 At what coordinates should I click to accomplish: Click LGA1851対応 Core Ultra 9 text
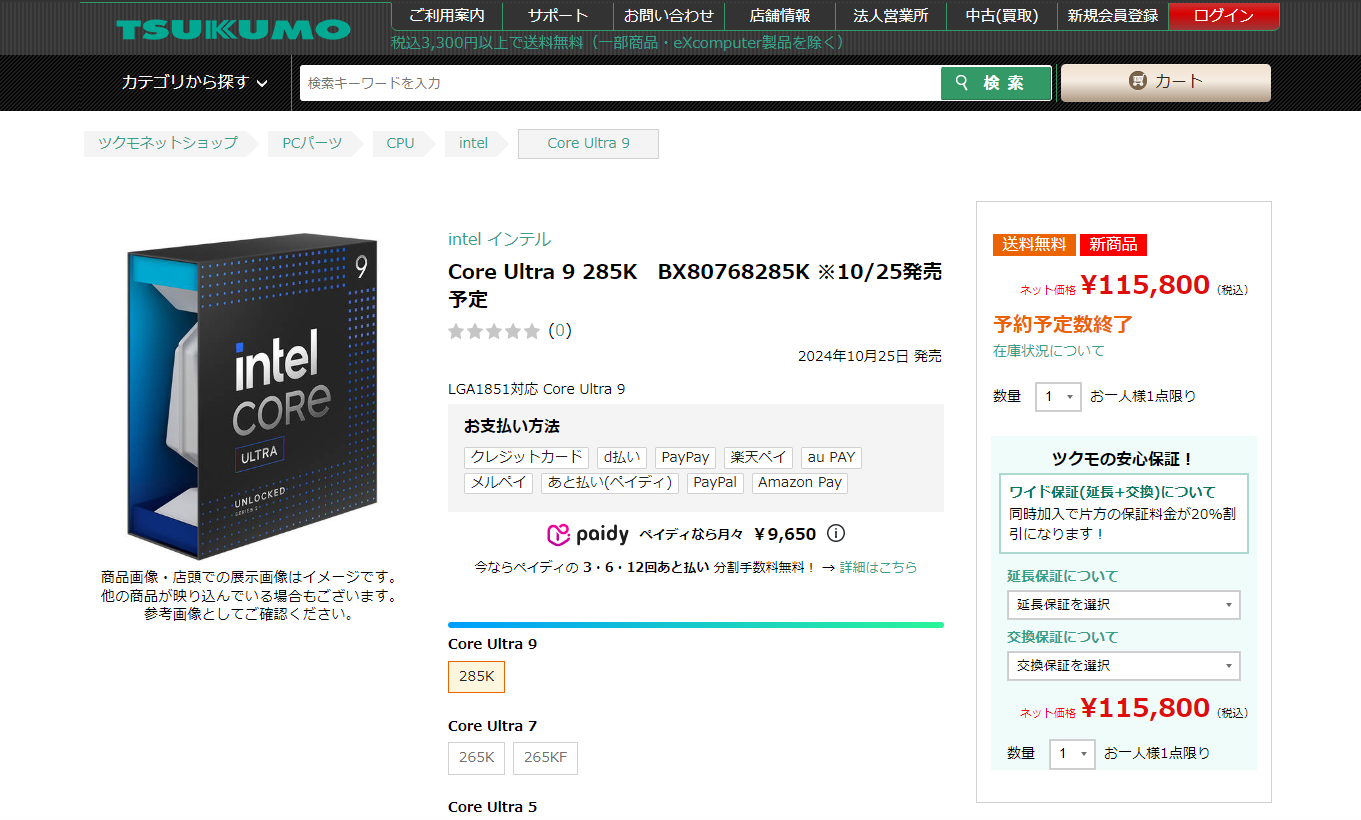click(x=536, y=389)
